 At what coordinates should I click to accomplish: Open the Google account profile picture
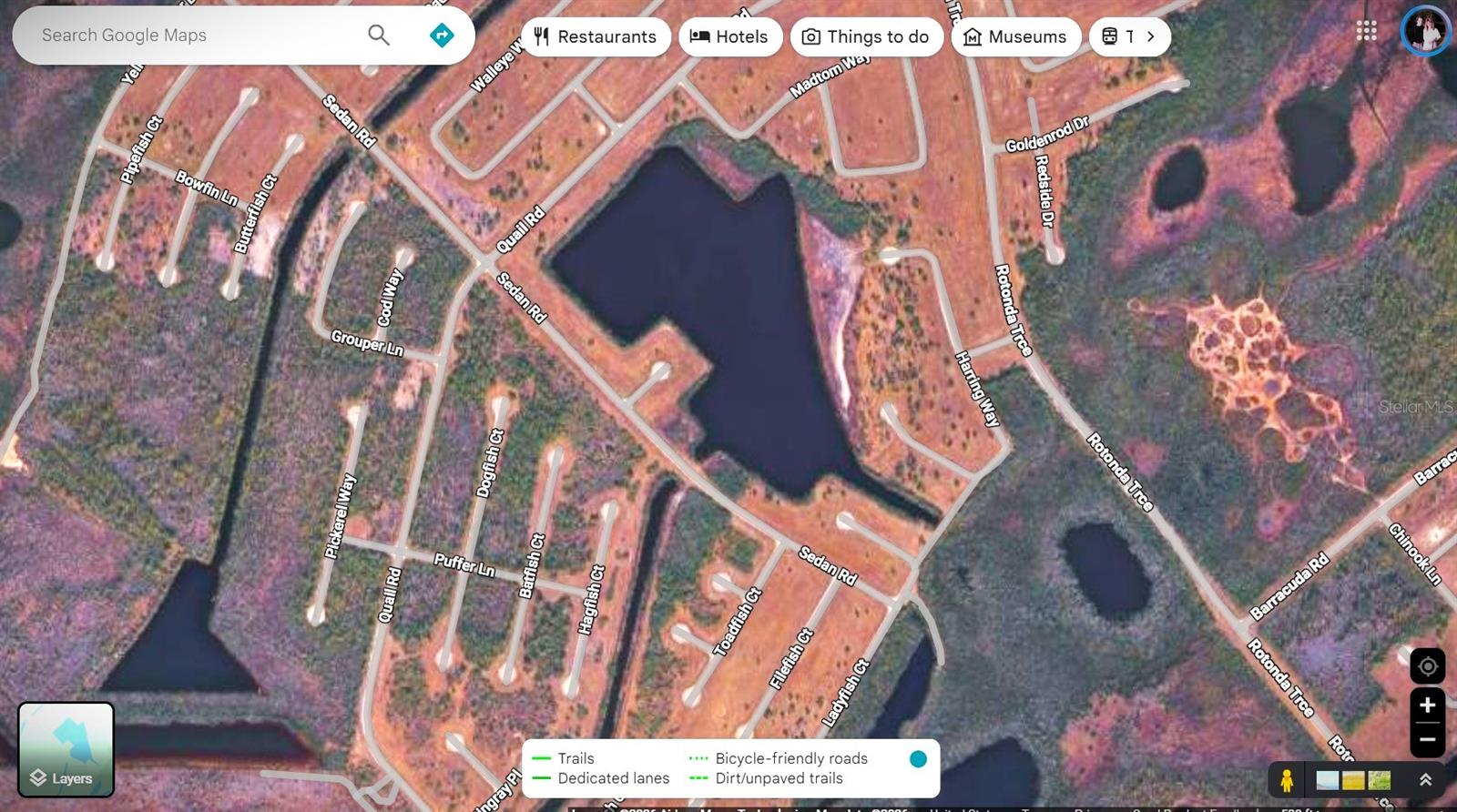coord(1425,31)
